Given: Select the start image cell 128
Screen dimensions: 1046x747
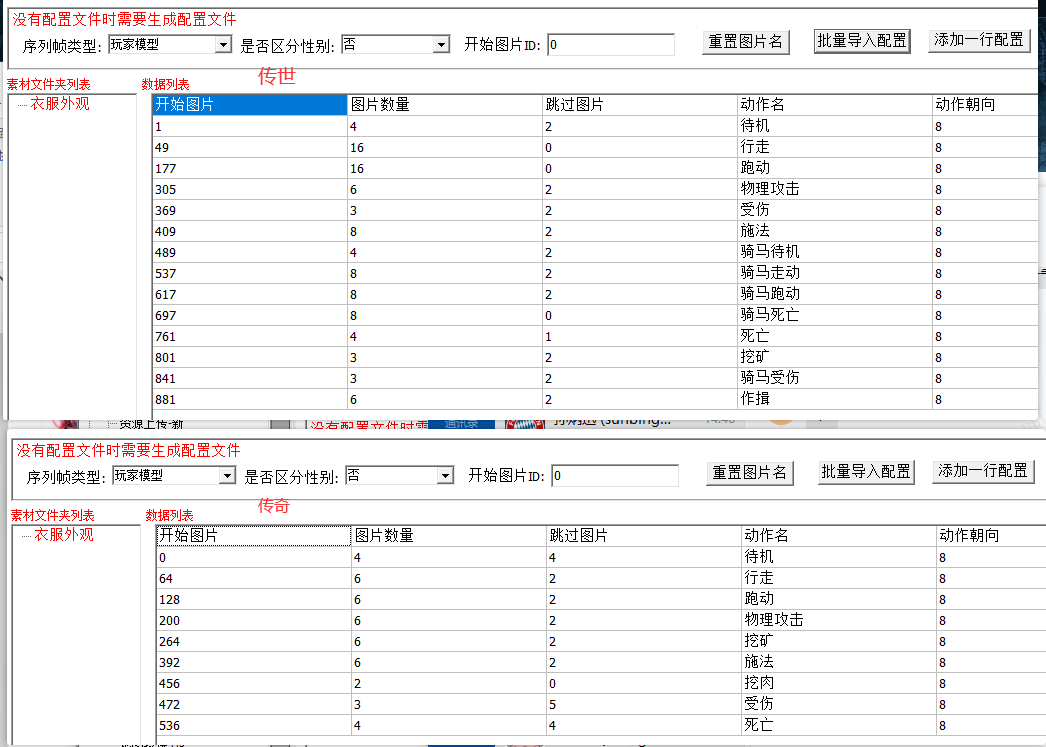Looking at the screenshot, I should (x=254, y=600).
